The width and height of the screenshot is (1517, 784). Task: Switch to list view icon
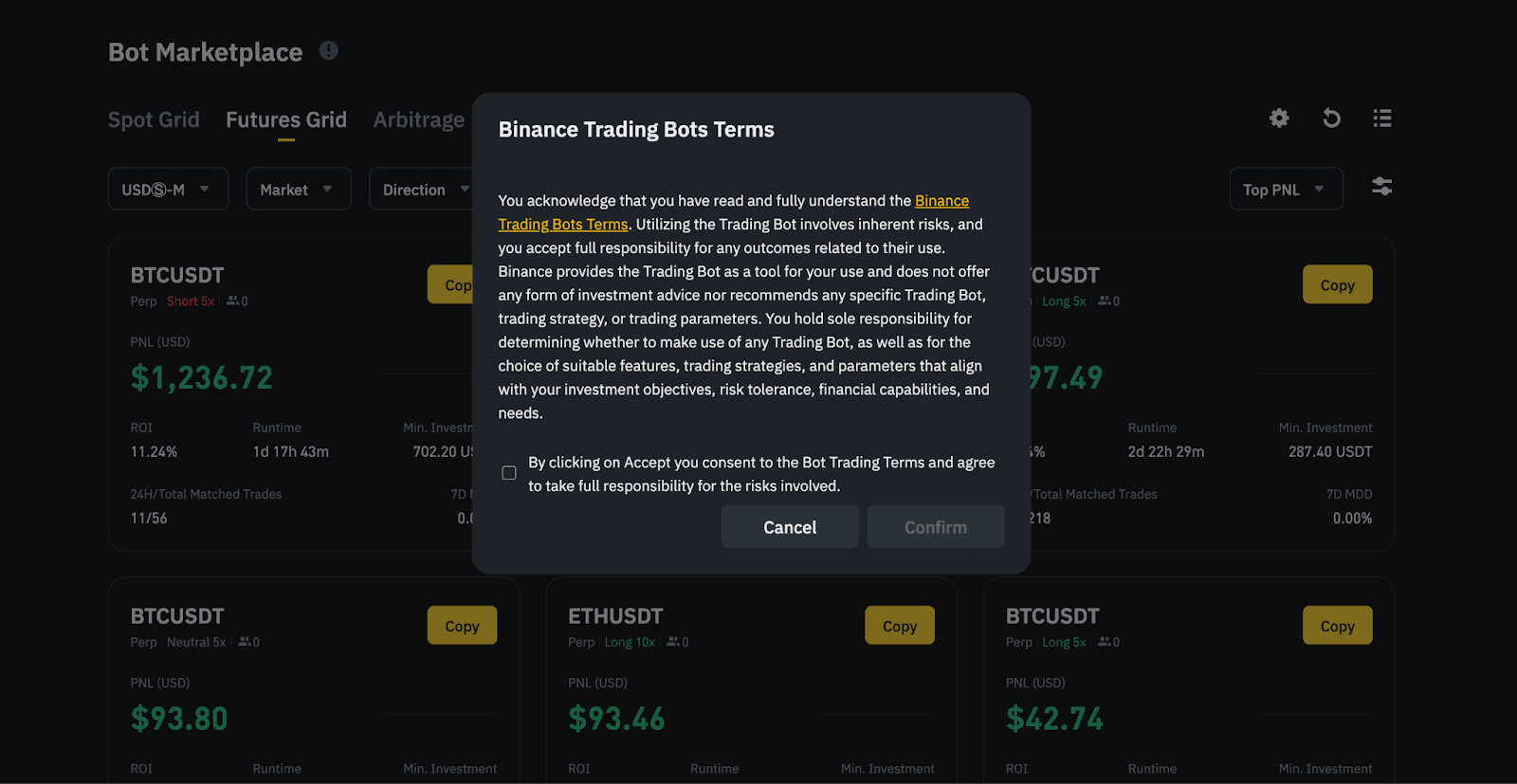point(1381,118)
